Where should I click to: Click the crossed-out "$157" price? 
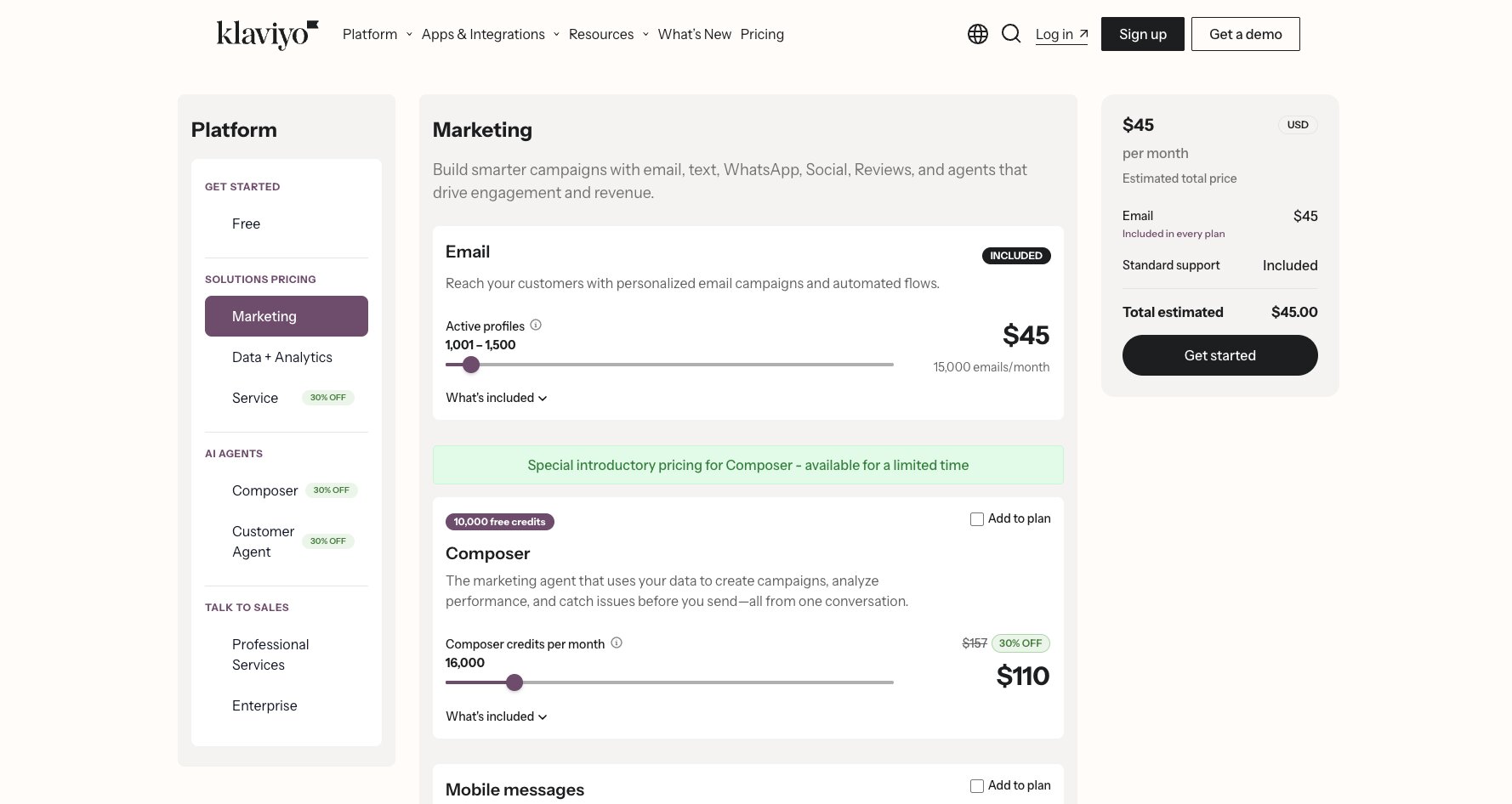975,643
